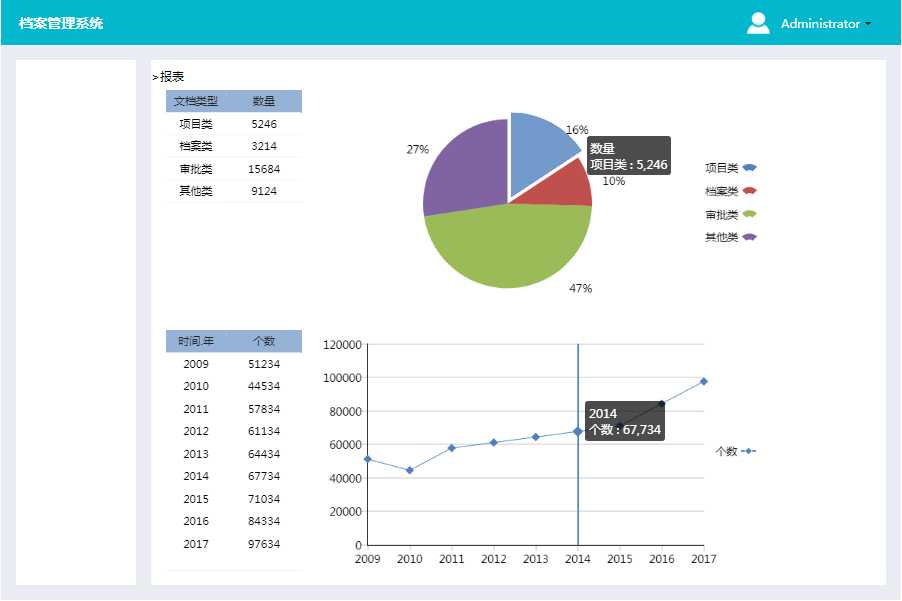Select year 2017 in the table
The image size is (902, 601).
(196, 543)
